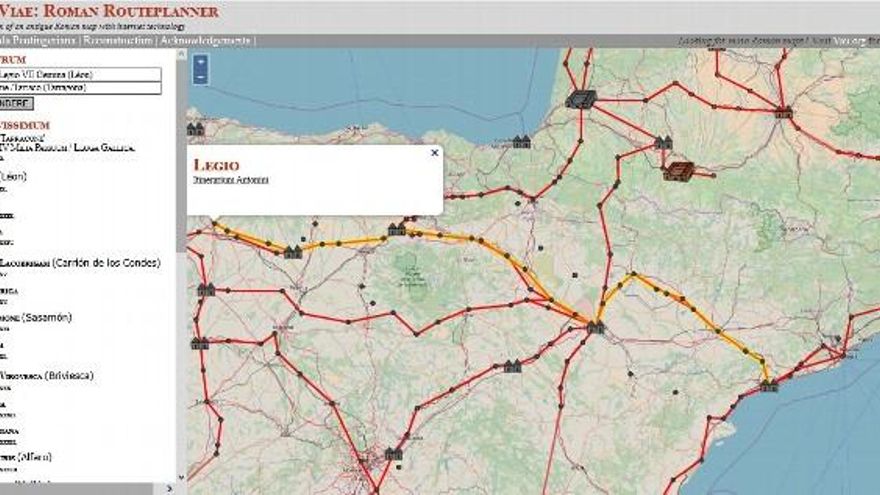
Task: Select town icon at upper-right red road hub
Action: pos(783,112)
